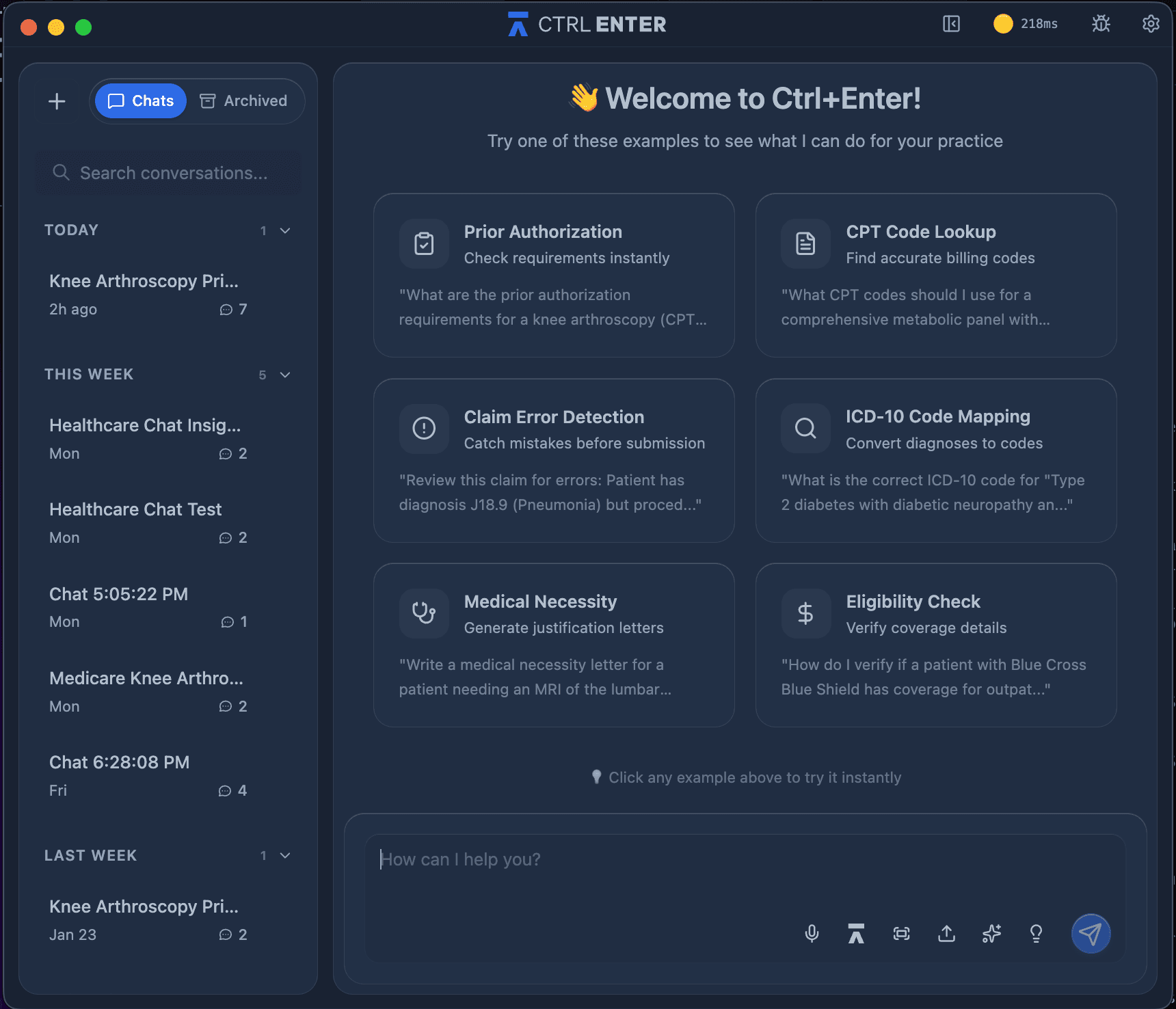Click the upload file icon

[946, 933]
